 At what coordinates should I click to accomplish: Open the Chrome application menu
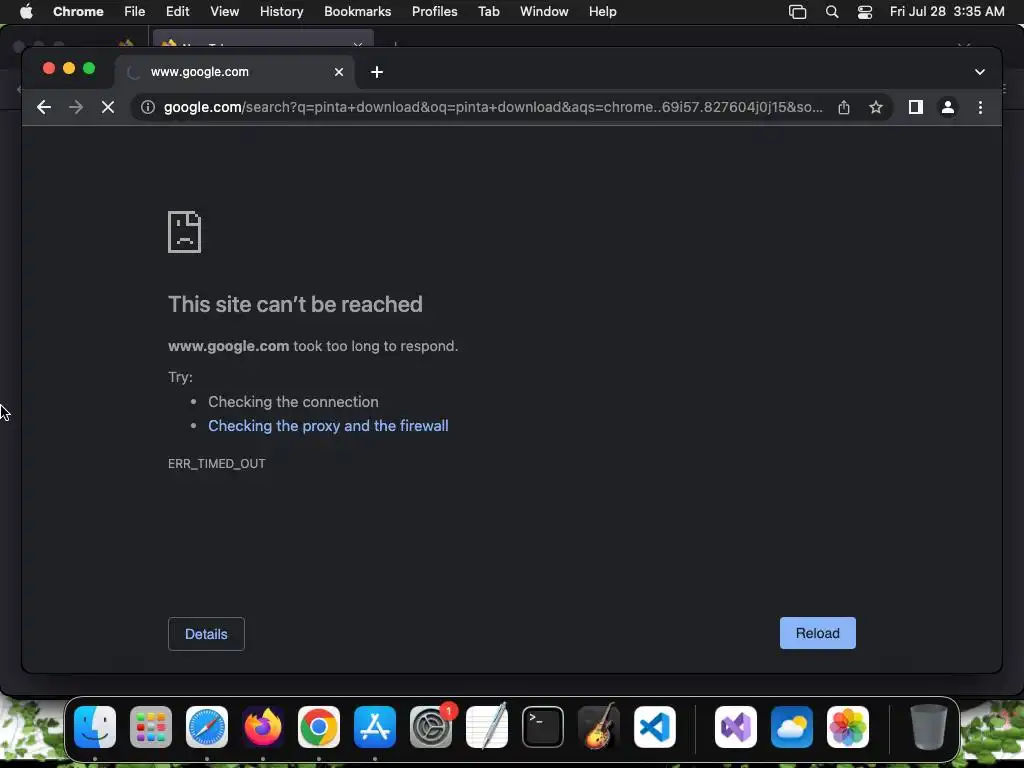(x=78, y=12)
